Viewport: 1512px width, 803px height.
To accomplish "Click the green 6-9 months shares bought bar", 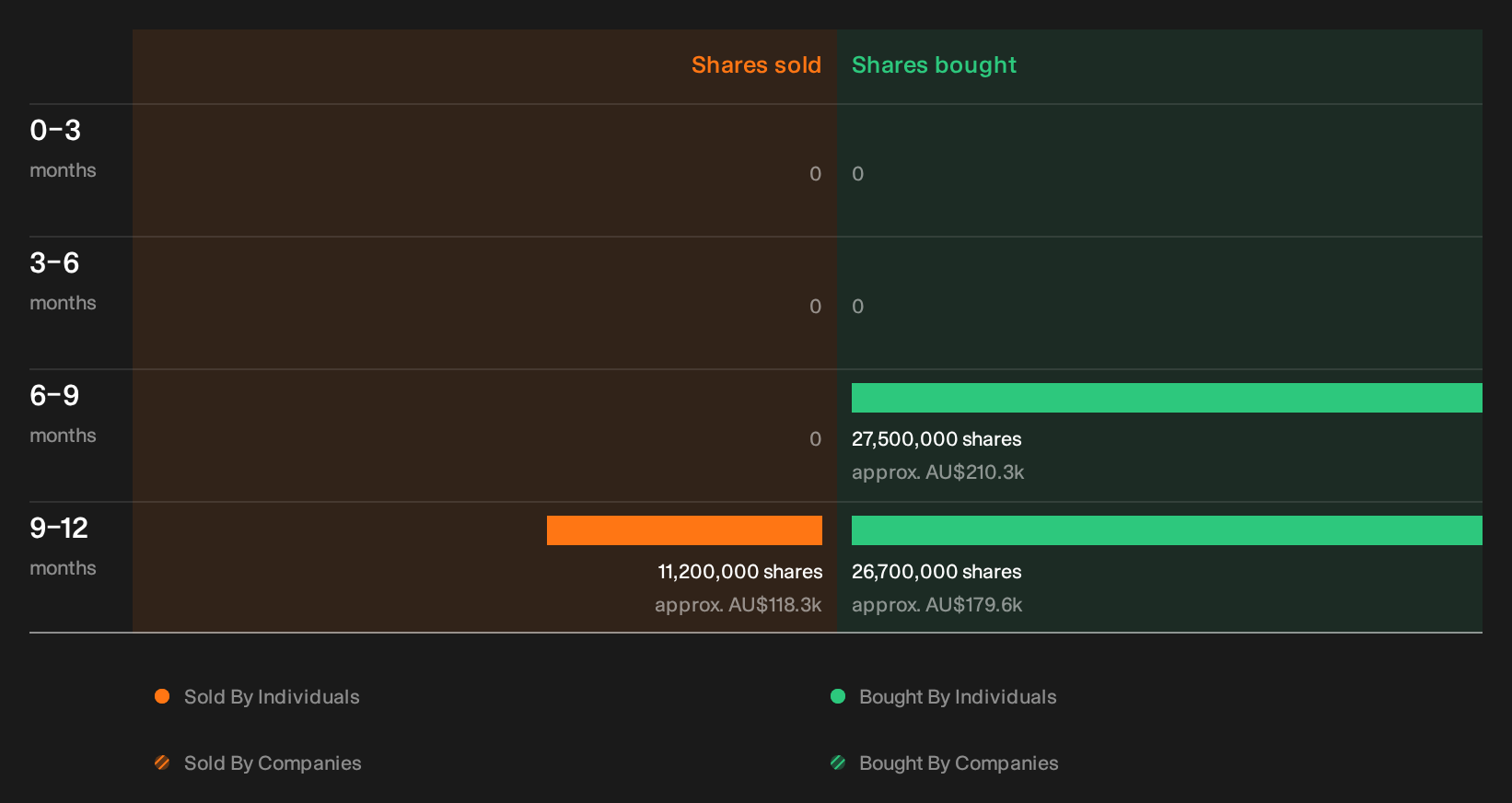I will (1167, 398).
